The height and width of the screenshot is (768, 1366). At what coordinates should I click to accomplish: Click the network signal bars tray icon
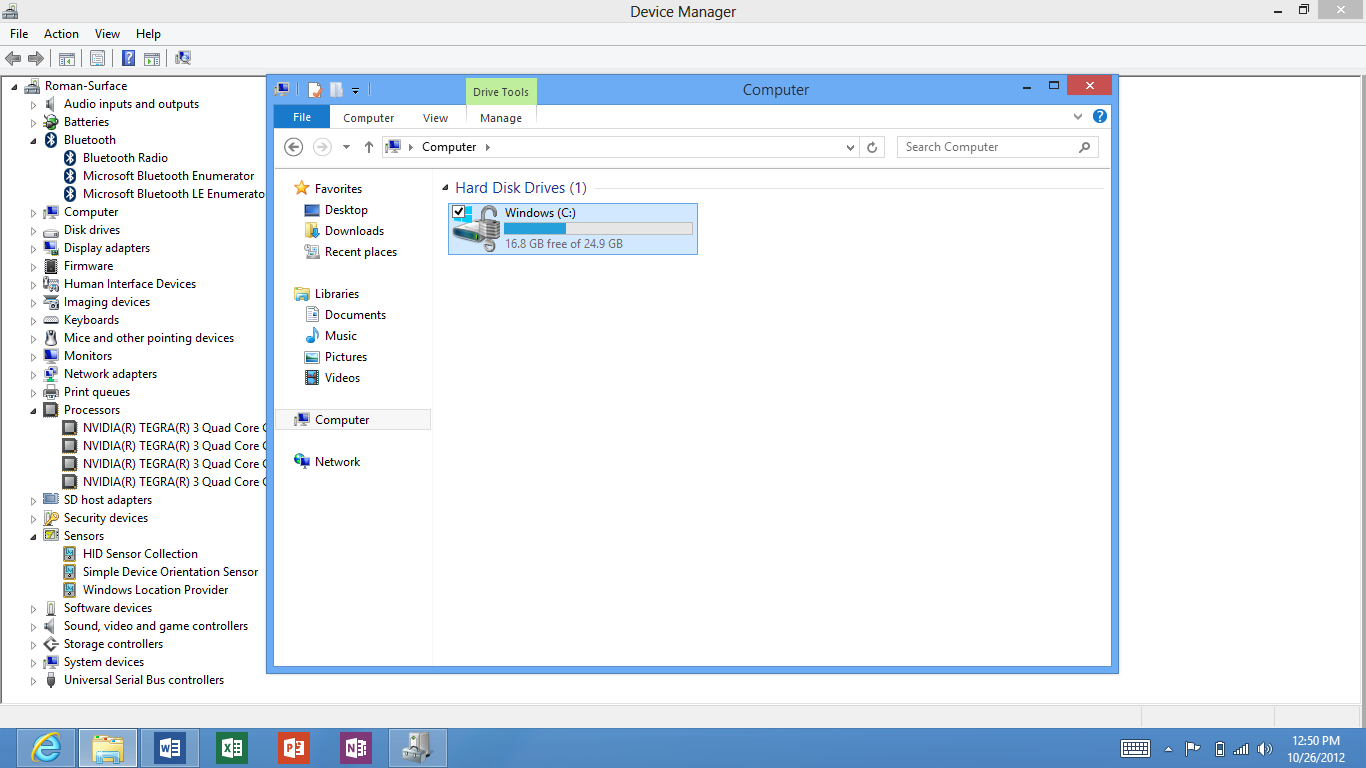[1241, 748]
